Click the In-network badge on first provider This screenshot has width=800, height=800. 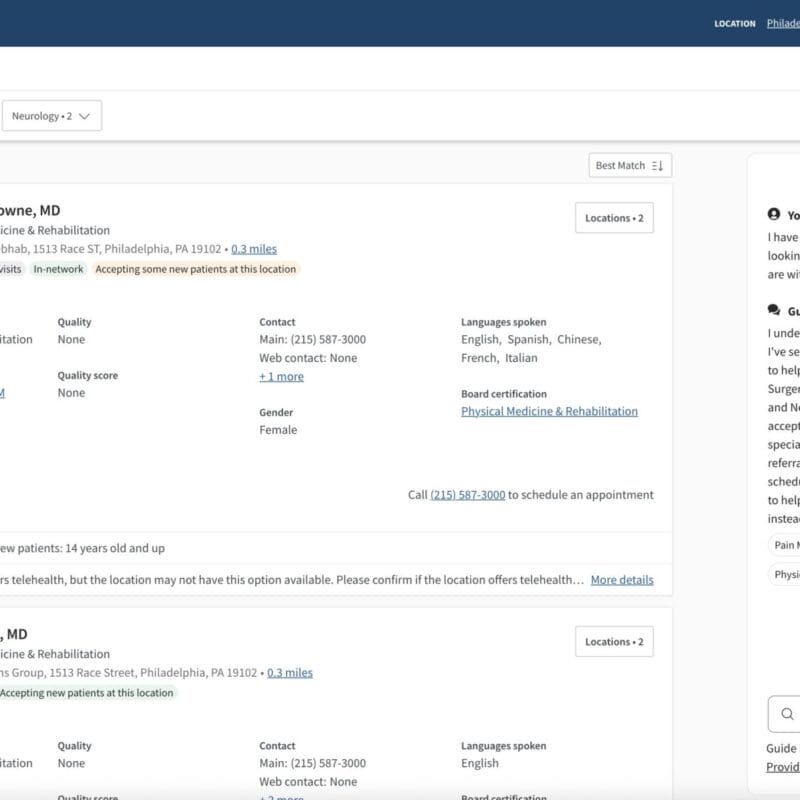(x=57, y=269)
